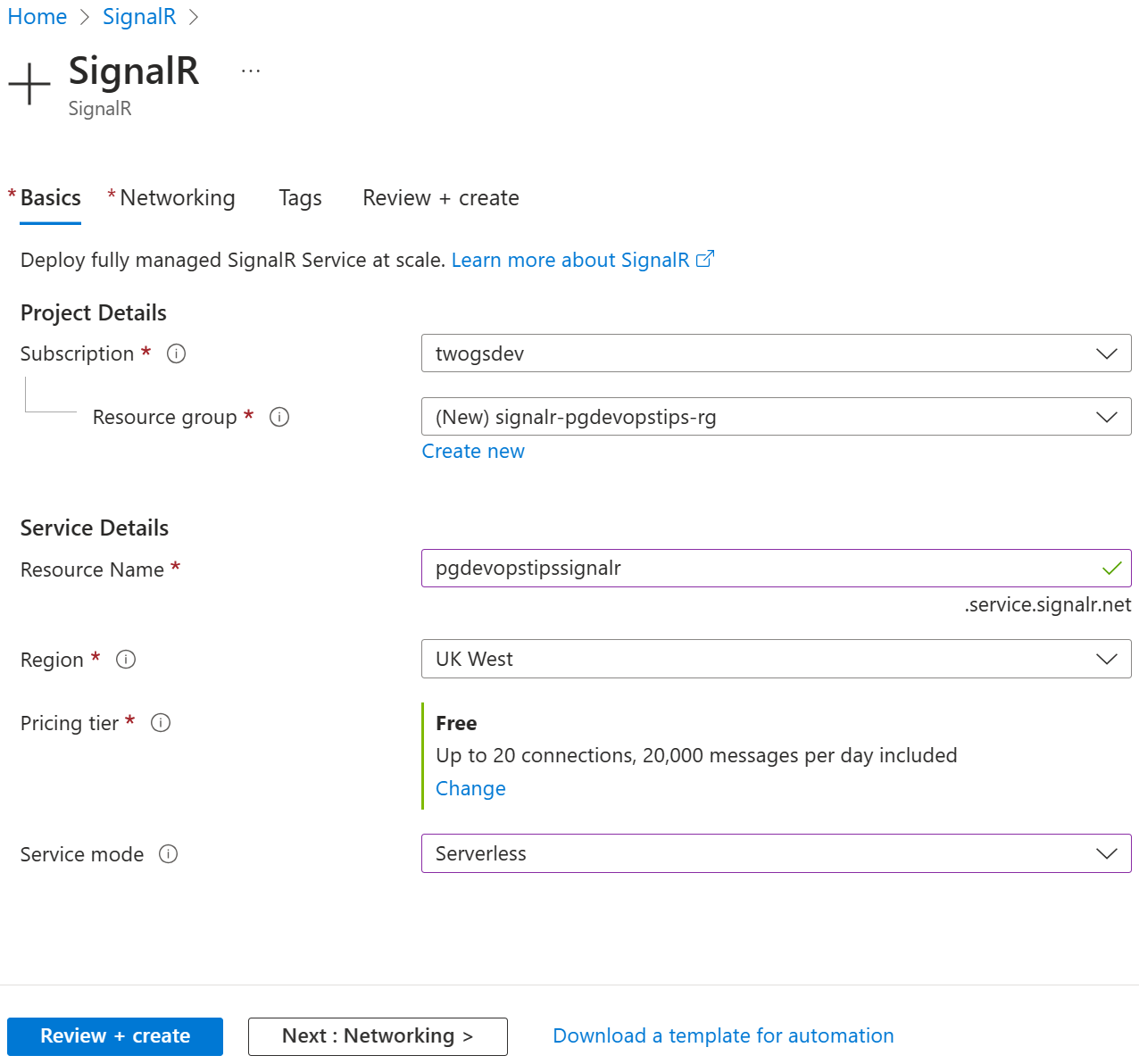Switch to the Networking tab
Screen dimensions: 1139x1064
click(178, 198)
